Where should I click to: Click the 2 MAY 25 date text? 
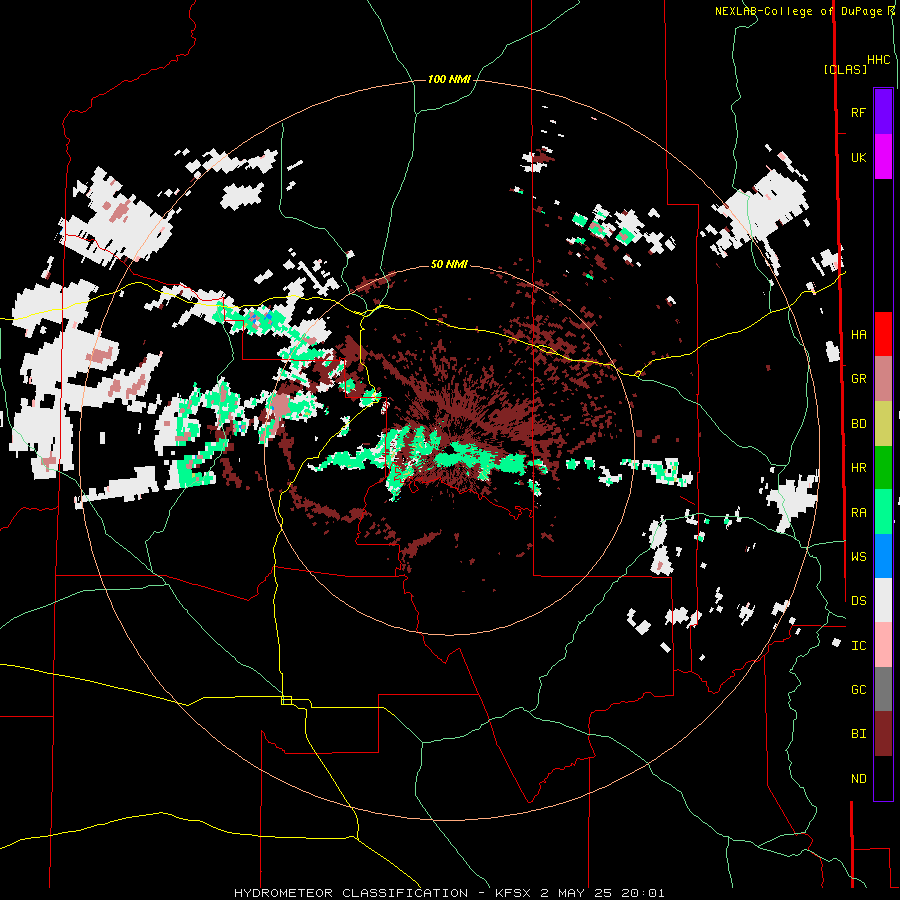point(576,893)
